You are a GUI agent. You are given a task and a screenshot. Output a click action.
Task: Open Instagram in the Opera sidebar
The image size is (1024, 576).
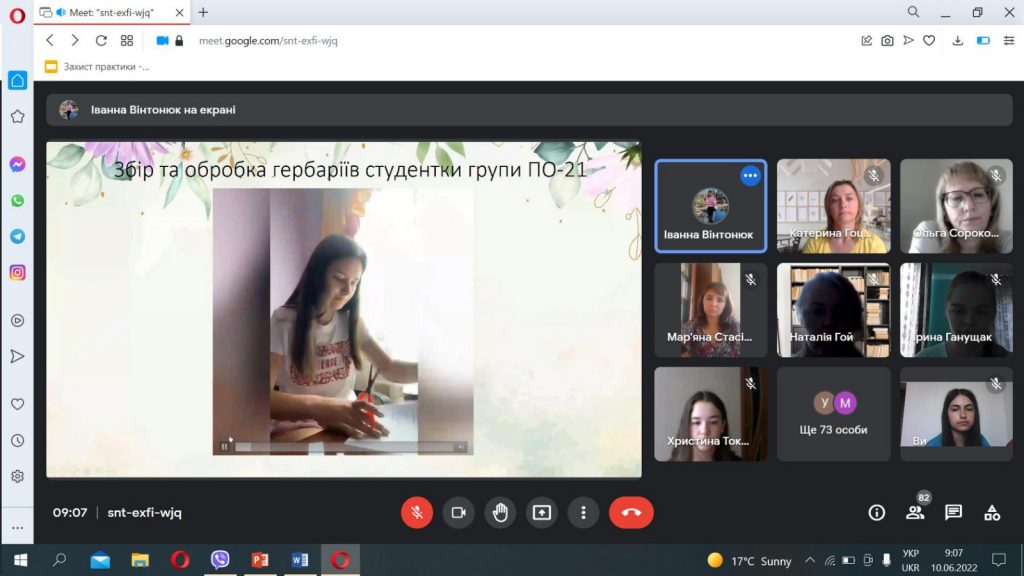click(18, 272)
